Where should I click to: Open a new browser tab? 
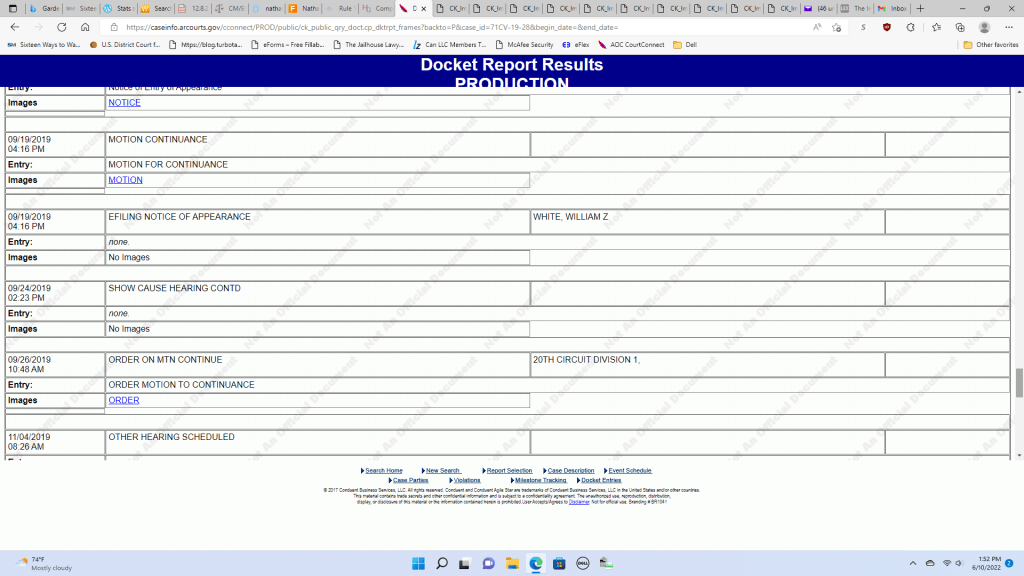(x=920, y=8)
